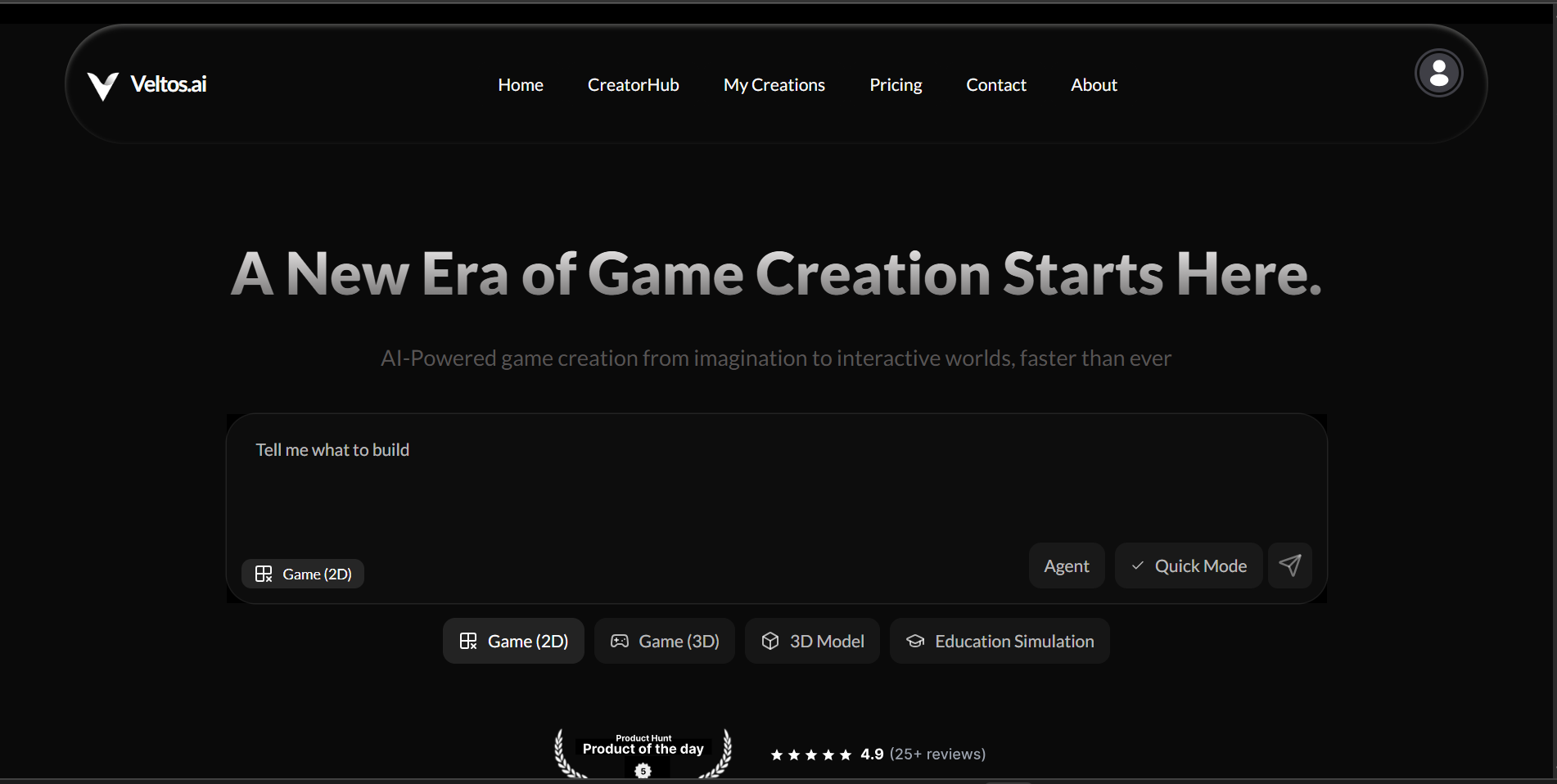Click the Game (2D) chip inside the prompt box
The width and height of the screenshot is (1557, 784).
[302, 573]
